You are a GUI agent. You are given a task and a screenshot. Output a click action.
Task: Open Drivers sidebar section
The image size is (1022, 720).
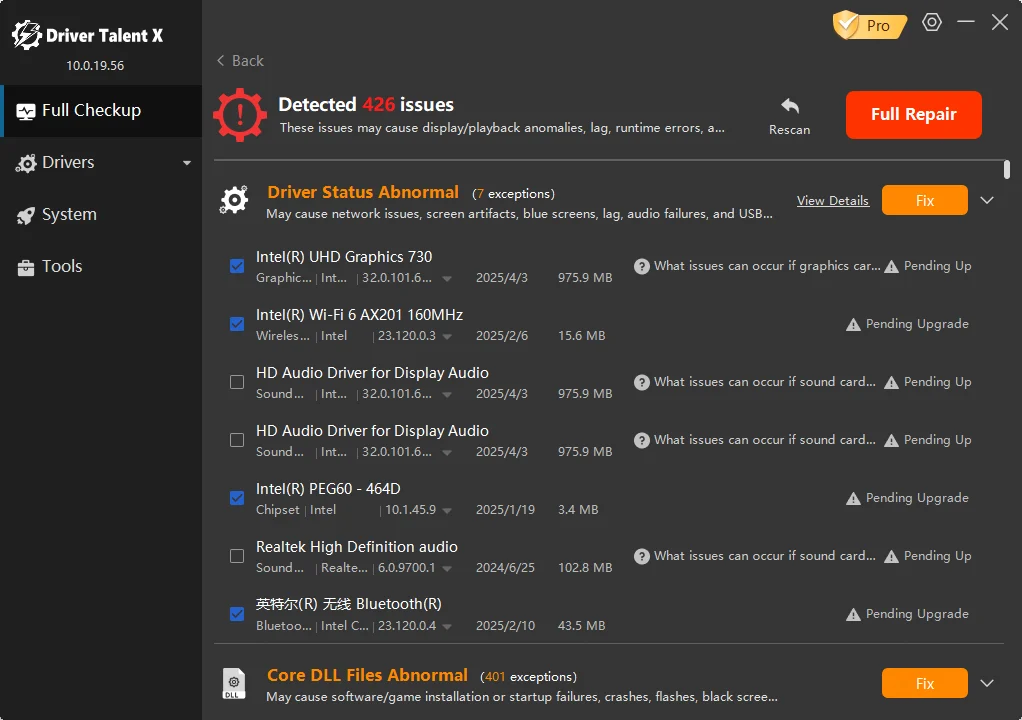pyautogui.click(x=102, y=163)
